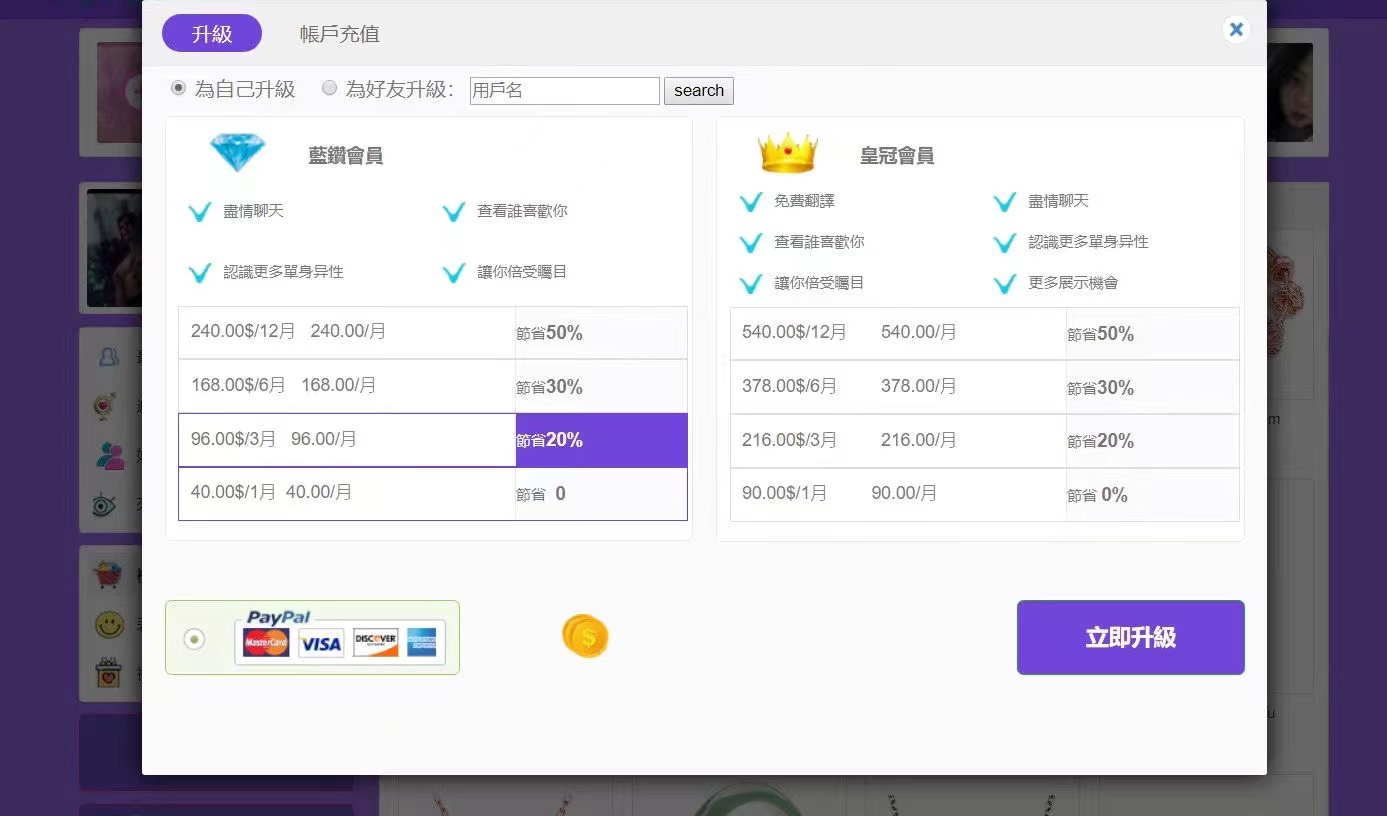Click the PayPal logo text
This screenshot has width=1387, height=816.
278,617
